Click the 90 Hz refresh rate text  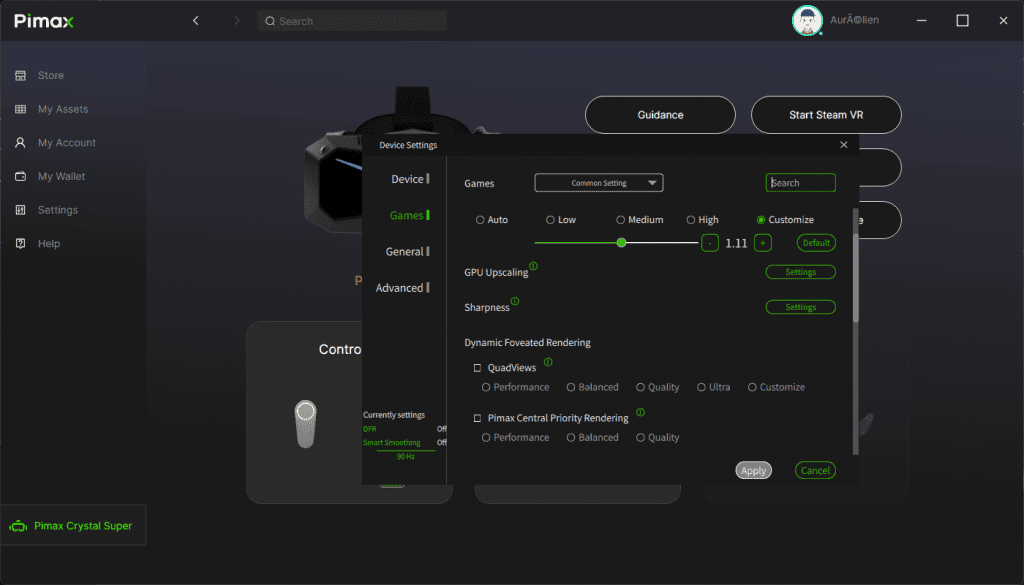coord(406,456)
